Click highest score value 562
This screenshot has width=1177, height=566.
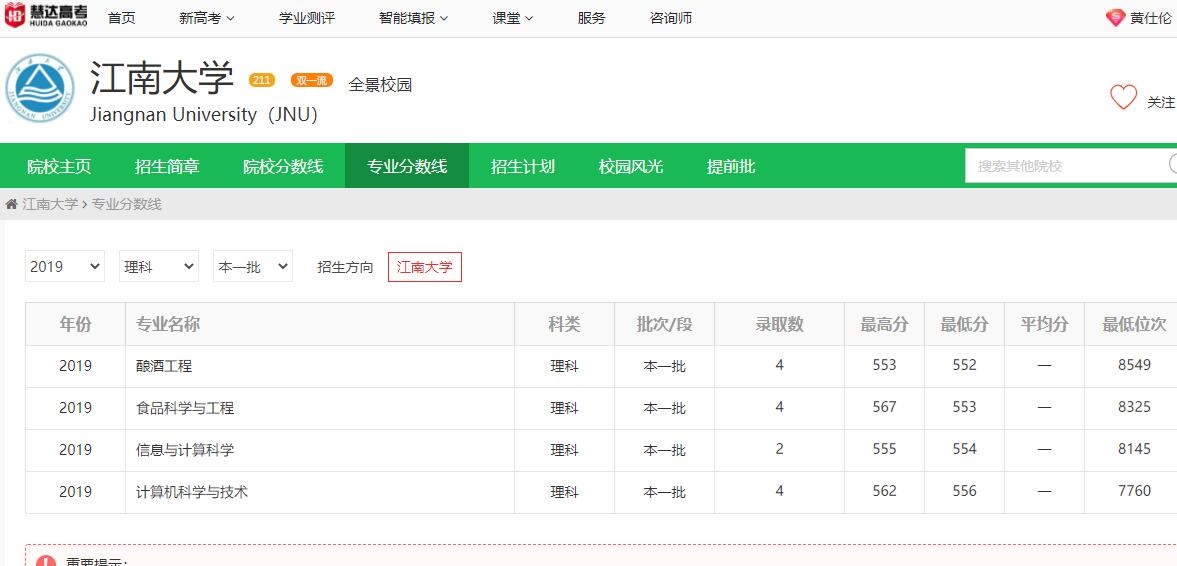pyautogui.click(x=885, y=491)
